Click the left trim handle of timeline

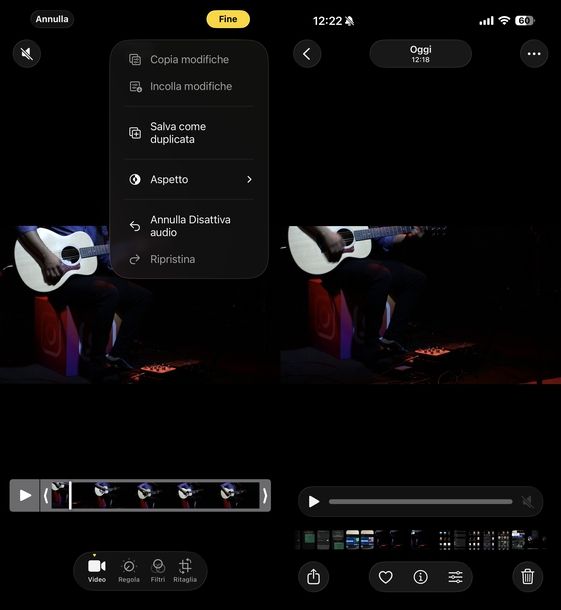(46, 495)
